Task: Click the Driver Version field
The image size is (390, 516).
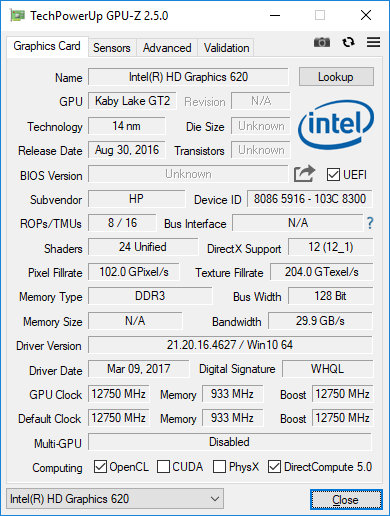Action: 230,345
